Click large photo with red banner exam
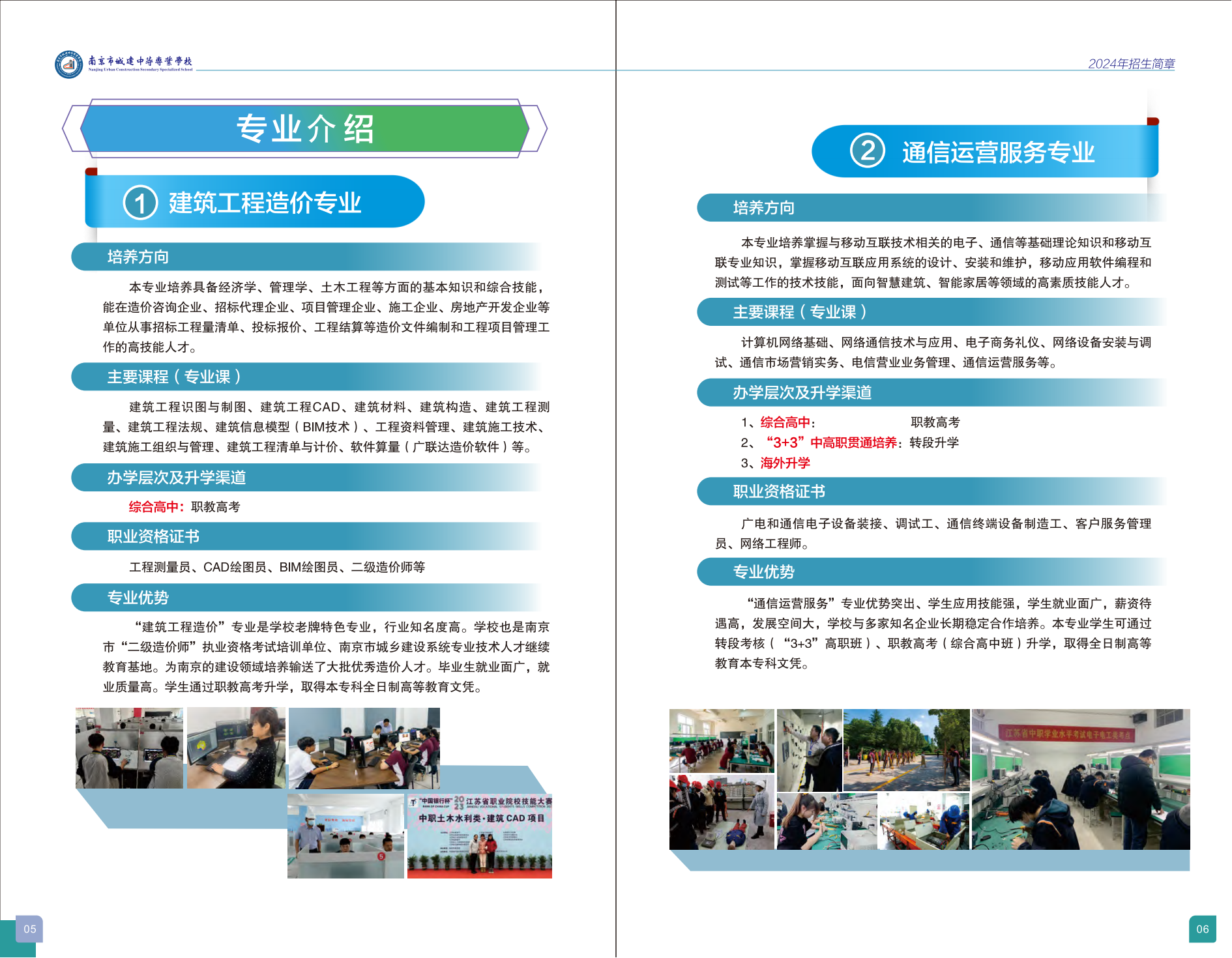The image size is (1232, 958). pos(1081,779)
